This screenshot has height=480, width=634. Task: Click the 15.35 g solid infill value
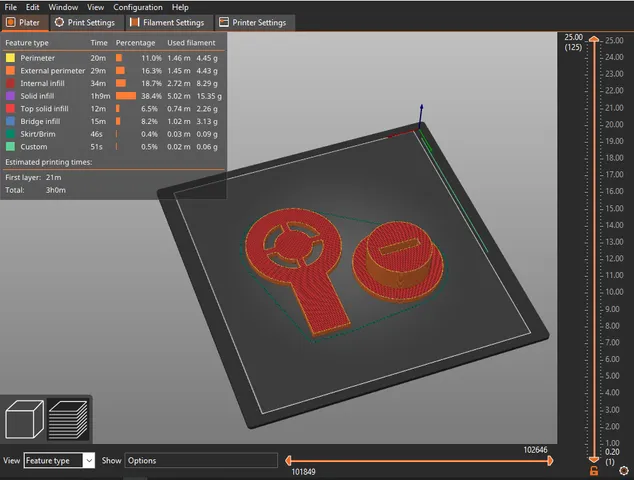click(209, 96)
